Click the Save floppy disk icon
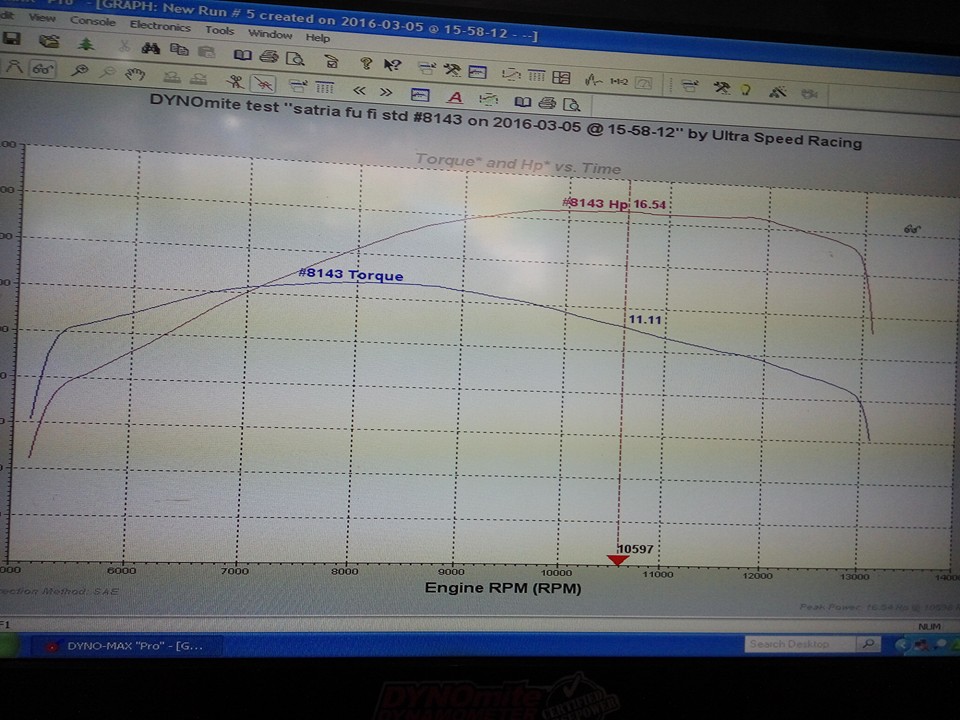 12,39
